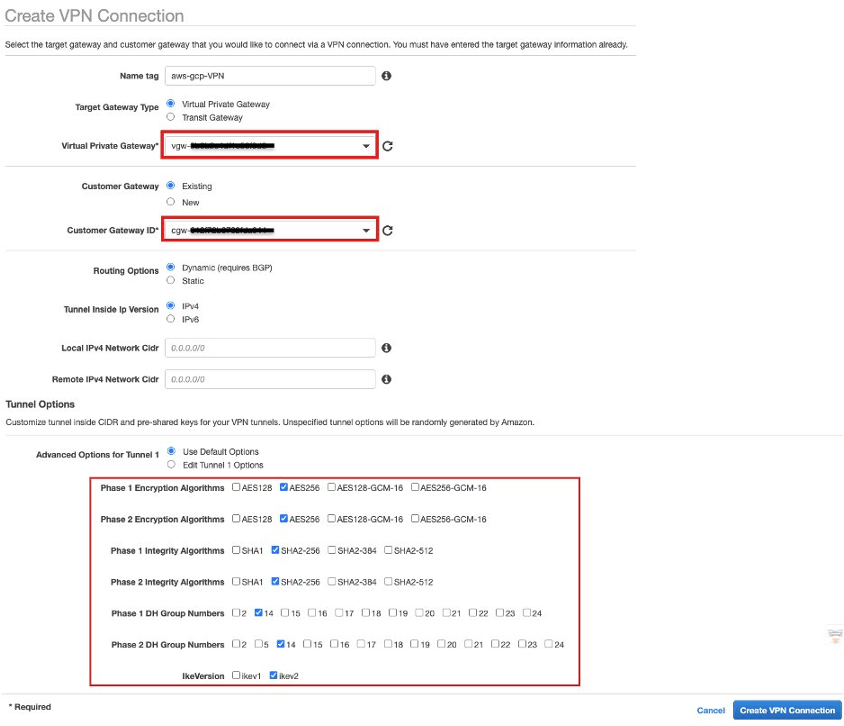Image resolution: width=844 pixels, height=726 pixels.
Task: Check AES128 for Phase 1 Encryption
Action: point(236,488)
